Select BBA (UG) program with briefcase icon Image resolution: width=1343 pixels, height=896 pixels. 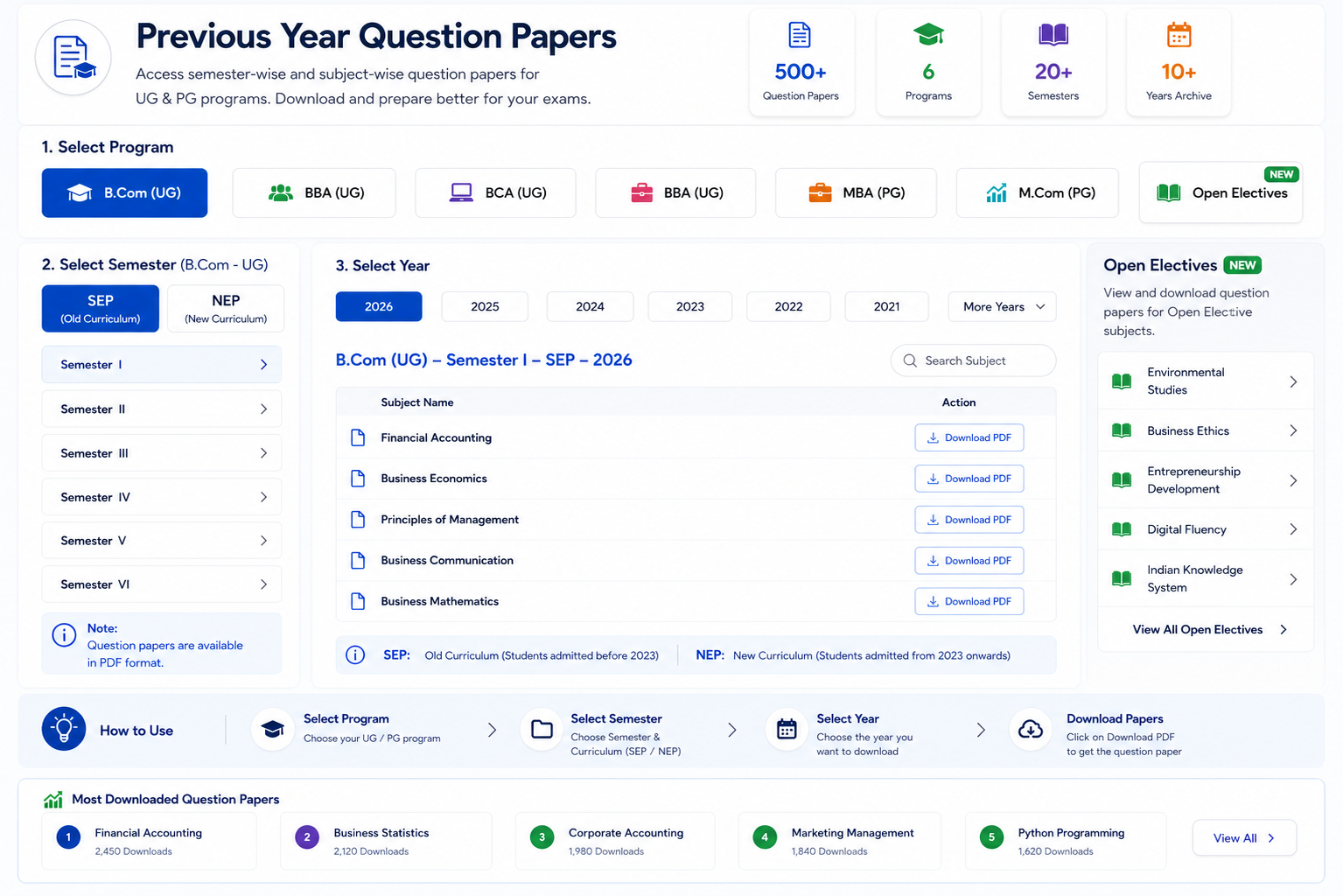(675, 192)
